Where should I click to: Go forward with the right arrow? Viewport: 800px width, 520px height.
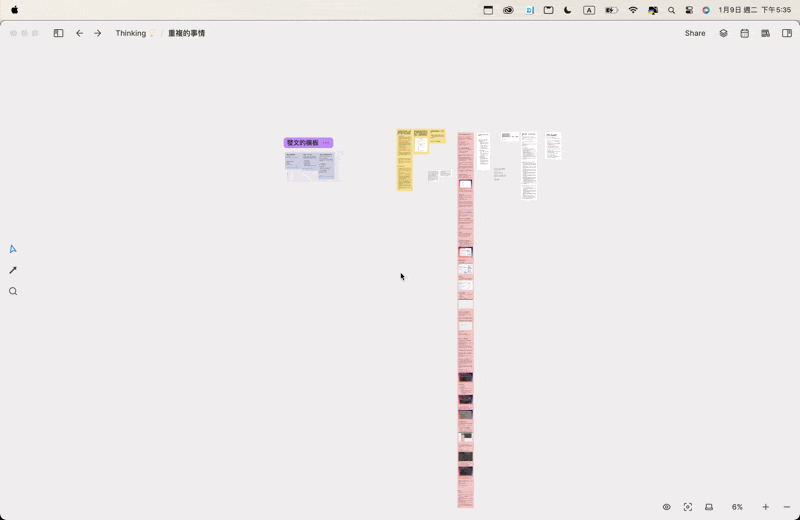[x=97, y=33]
